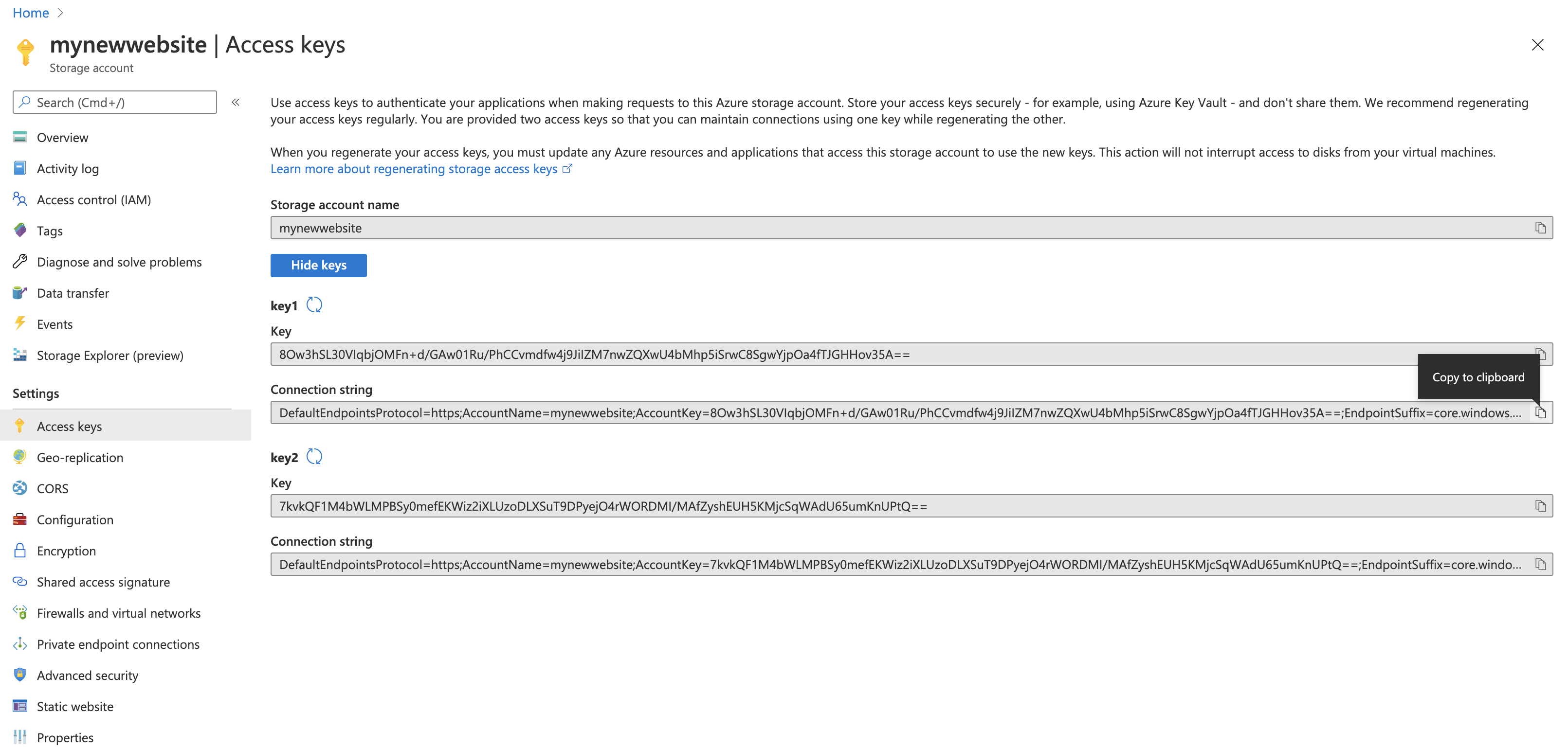The width and height of the screenshot is (1568, 749).
Task: Copy key1 connection string to clipboard
Action: pos(1540,412)
